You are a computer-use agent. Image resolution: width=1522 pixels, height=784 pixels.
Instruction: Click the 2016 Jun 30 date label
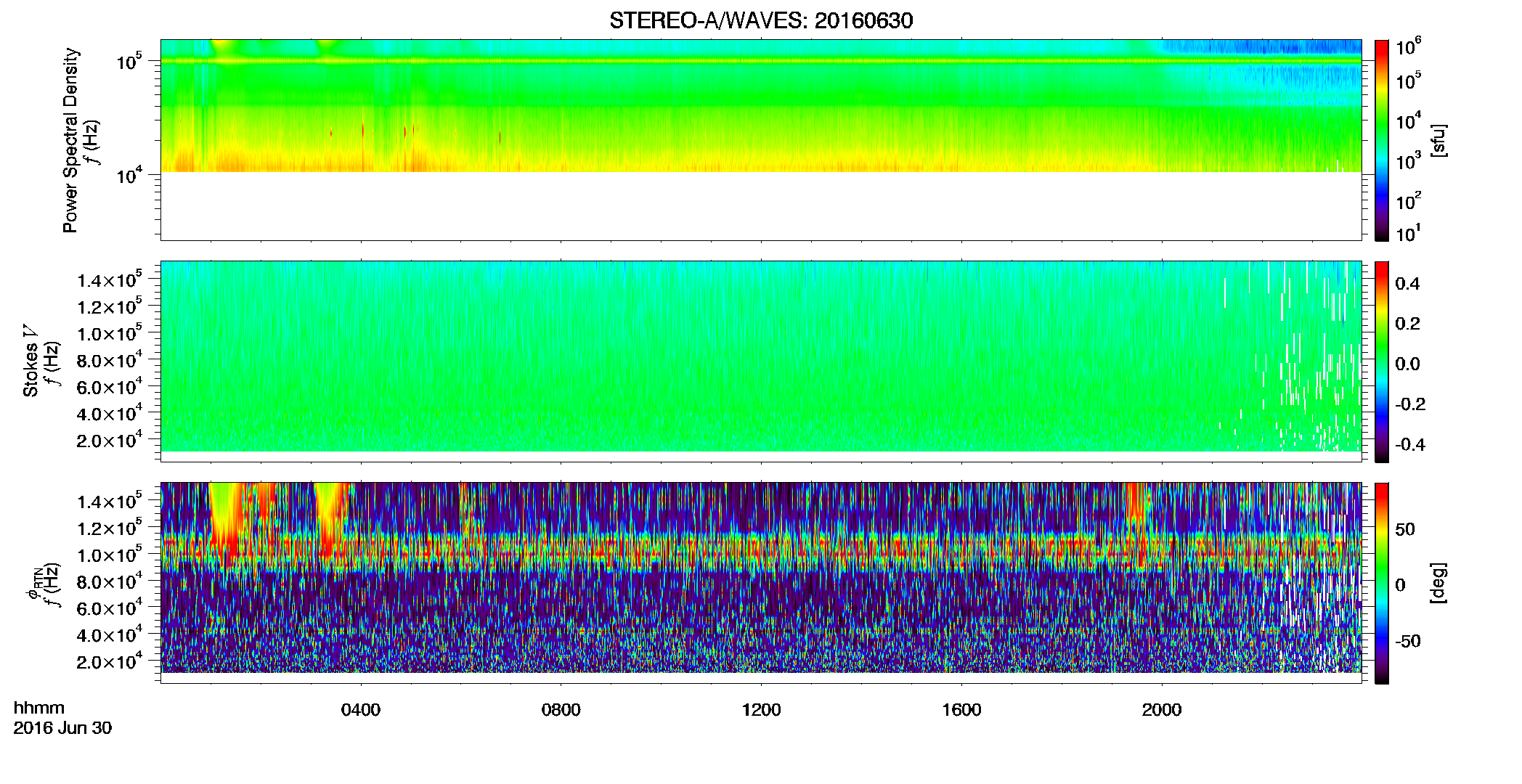coord(62,728)
